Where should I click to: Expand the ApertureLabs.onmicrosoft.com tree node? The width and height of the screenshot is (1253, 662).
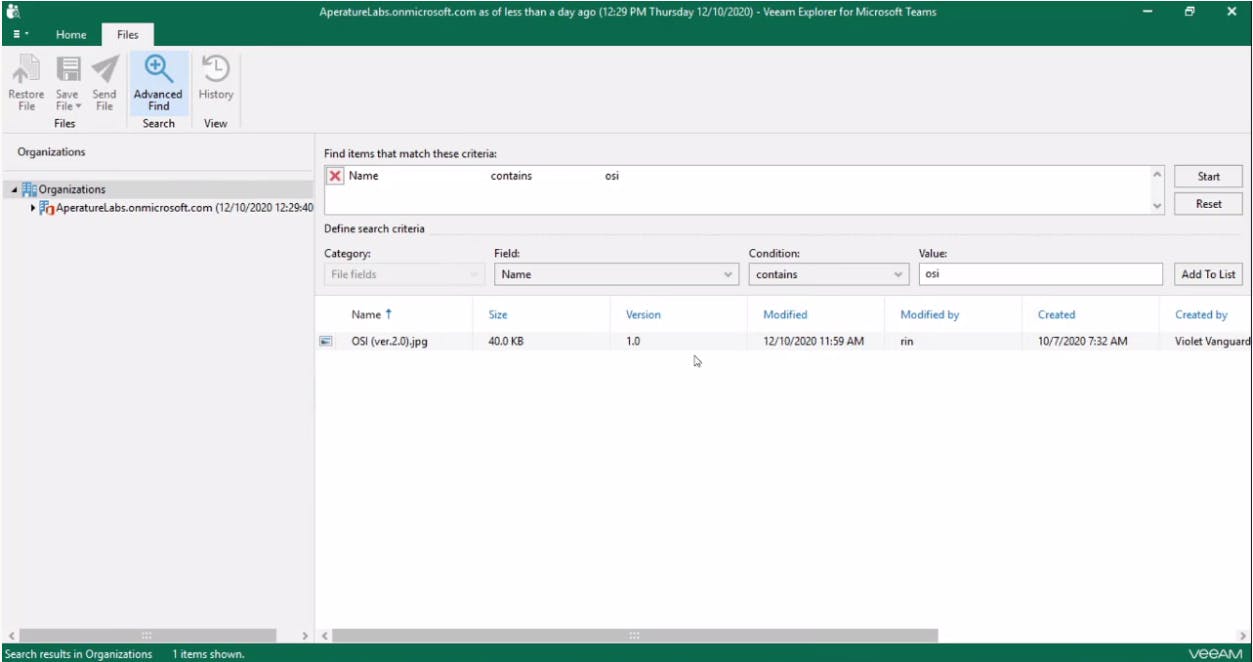(33, 208)
